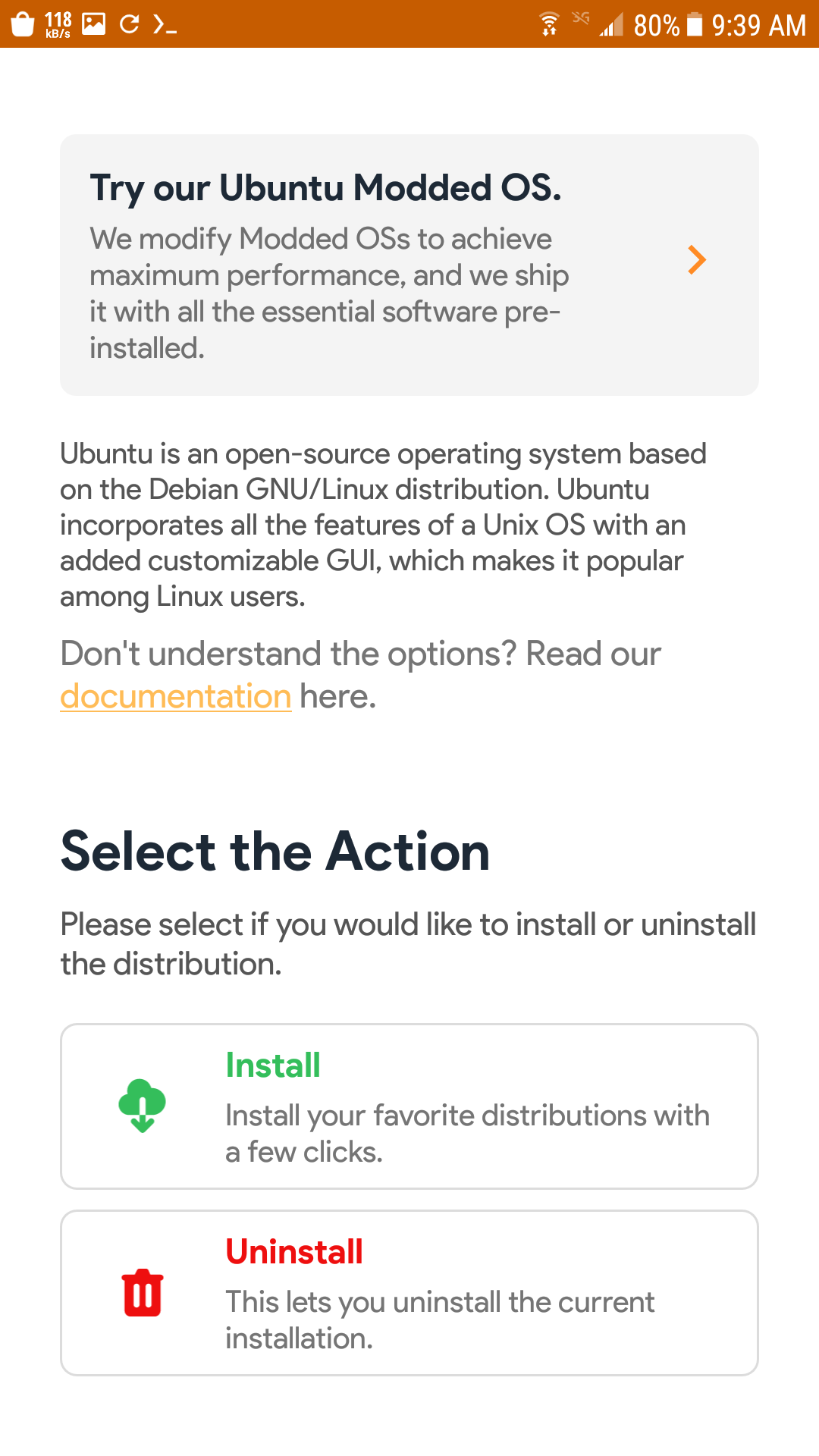Open the documentation link

(x=176, y=696)
